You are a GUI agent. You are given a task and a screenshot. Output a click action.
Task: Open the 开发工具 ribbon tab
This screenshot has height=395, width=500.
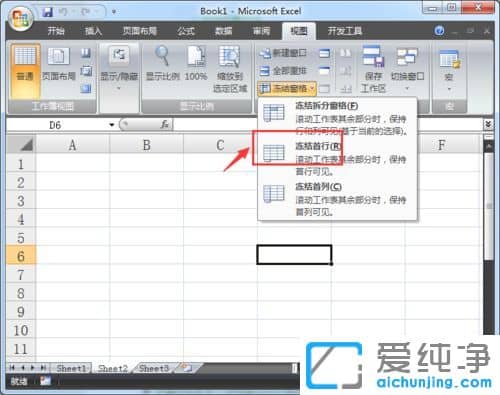coord(345,31)
